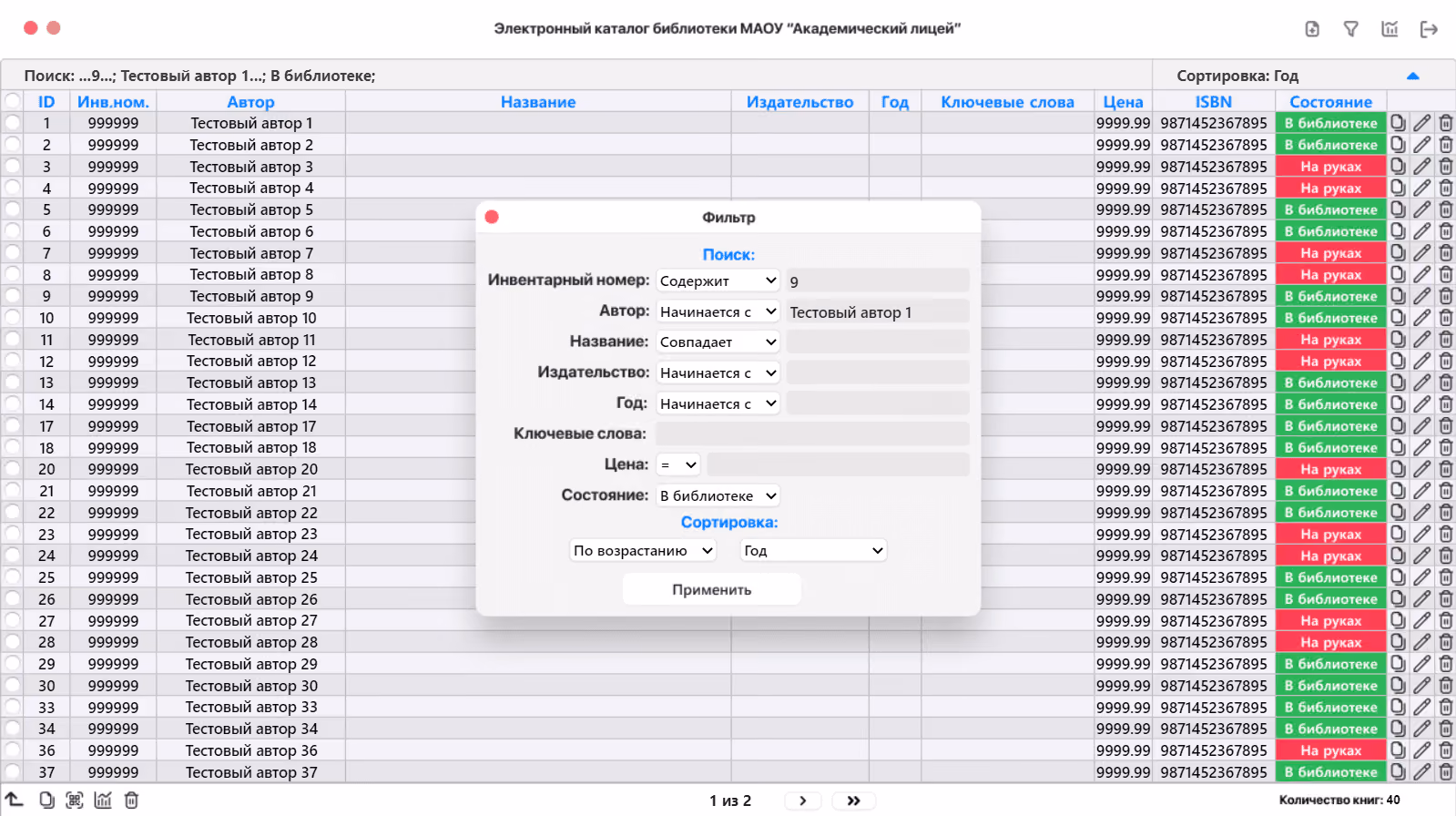Delete the row with Тестовый автор 12
1456x816 pixels.
click(x=1445, y=361)
